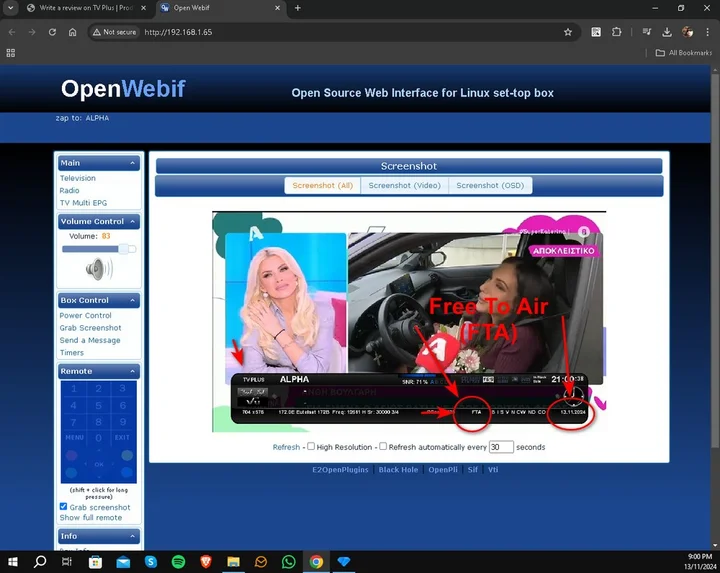Image resolution: width=720 pixels, height=573 pixels.
Task: Open Skype from the taskbar
Action: 151,562
